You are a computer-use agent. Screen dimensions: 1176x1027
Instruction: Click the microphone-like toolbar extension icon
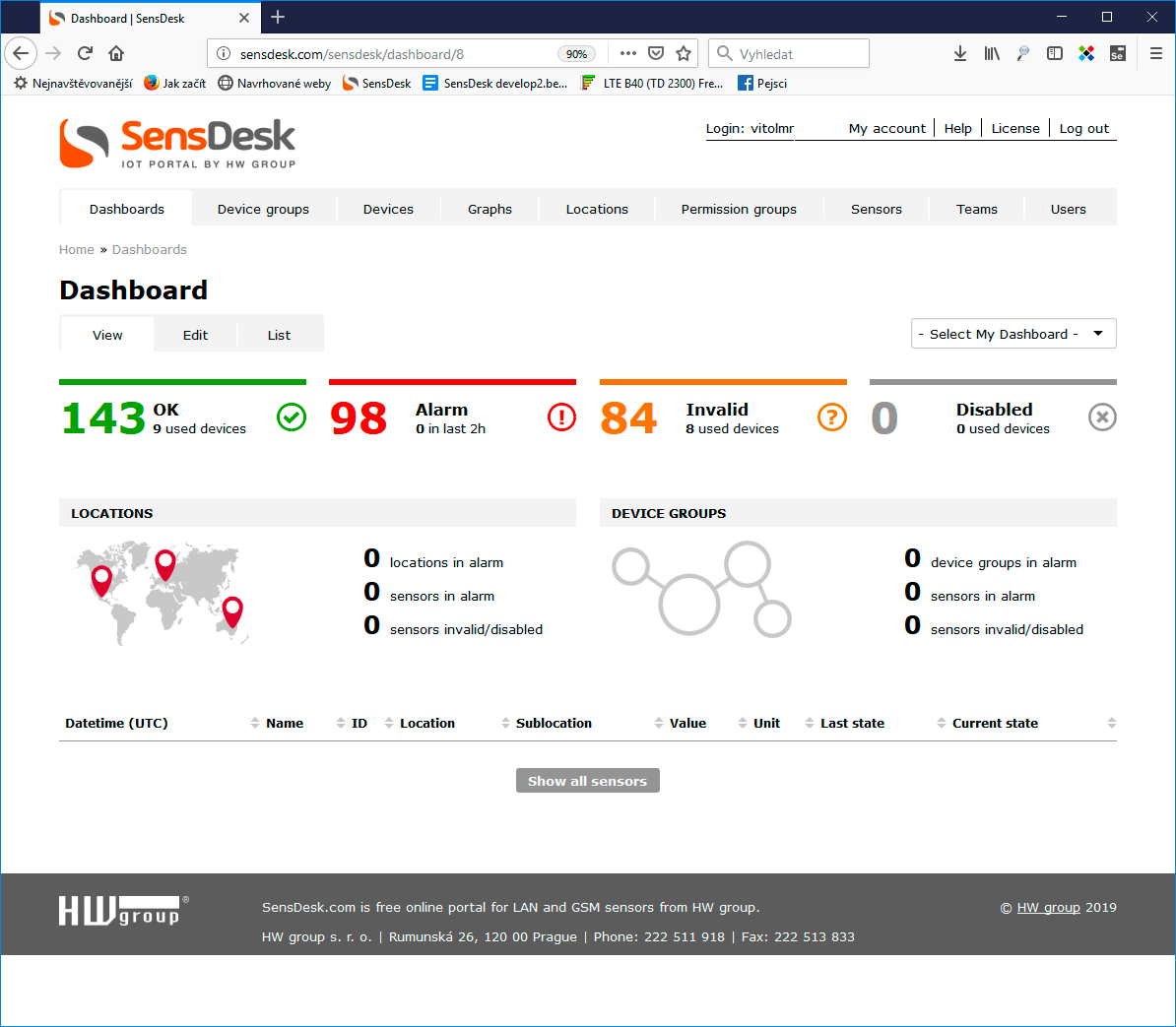pos(1023,53)
